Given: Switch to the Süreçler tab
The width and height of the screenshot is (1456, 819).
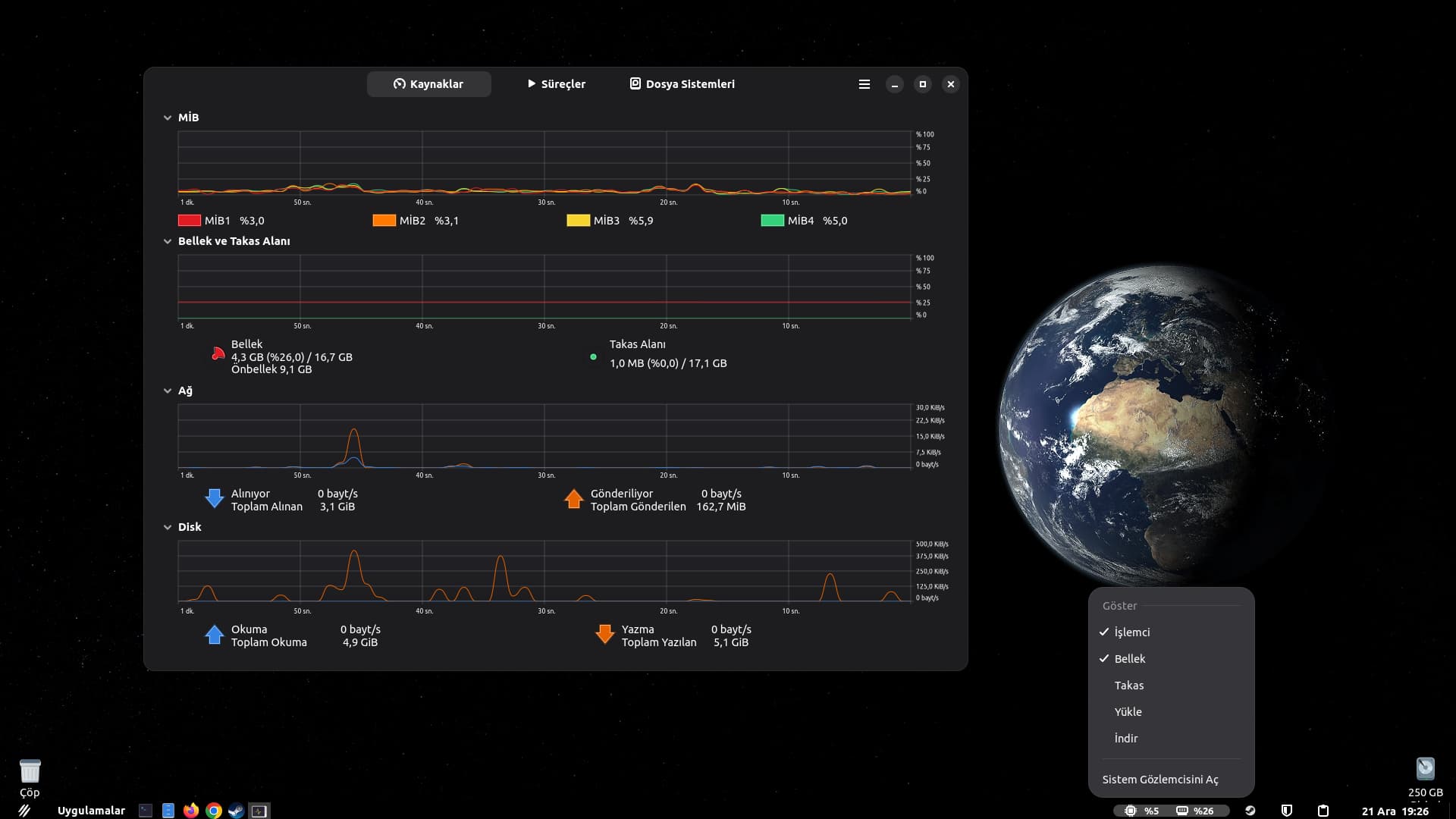Looking at the screenshot, I should tap(556, 84).
